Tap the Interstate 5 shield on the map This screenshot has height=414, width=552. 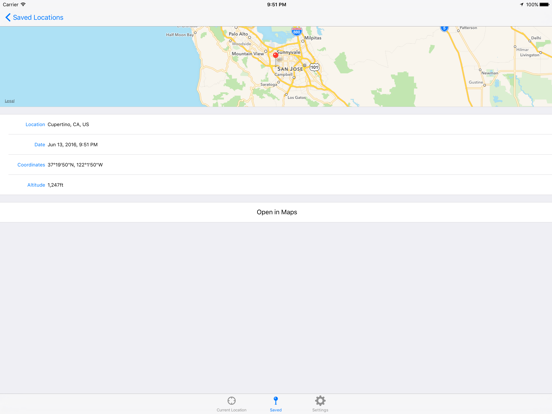coord(444,28)
